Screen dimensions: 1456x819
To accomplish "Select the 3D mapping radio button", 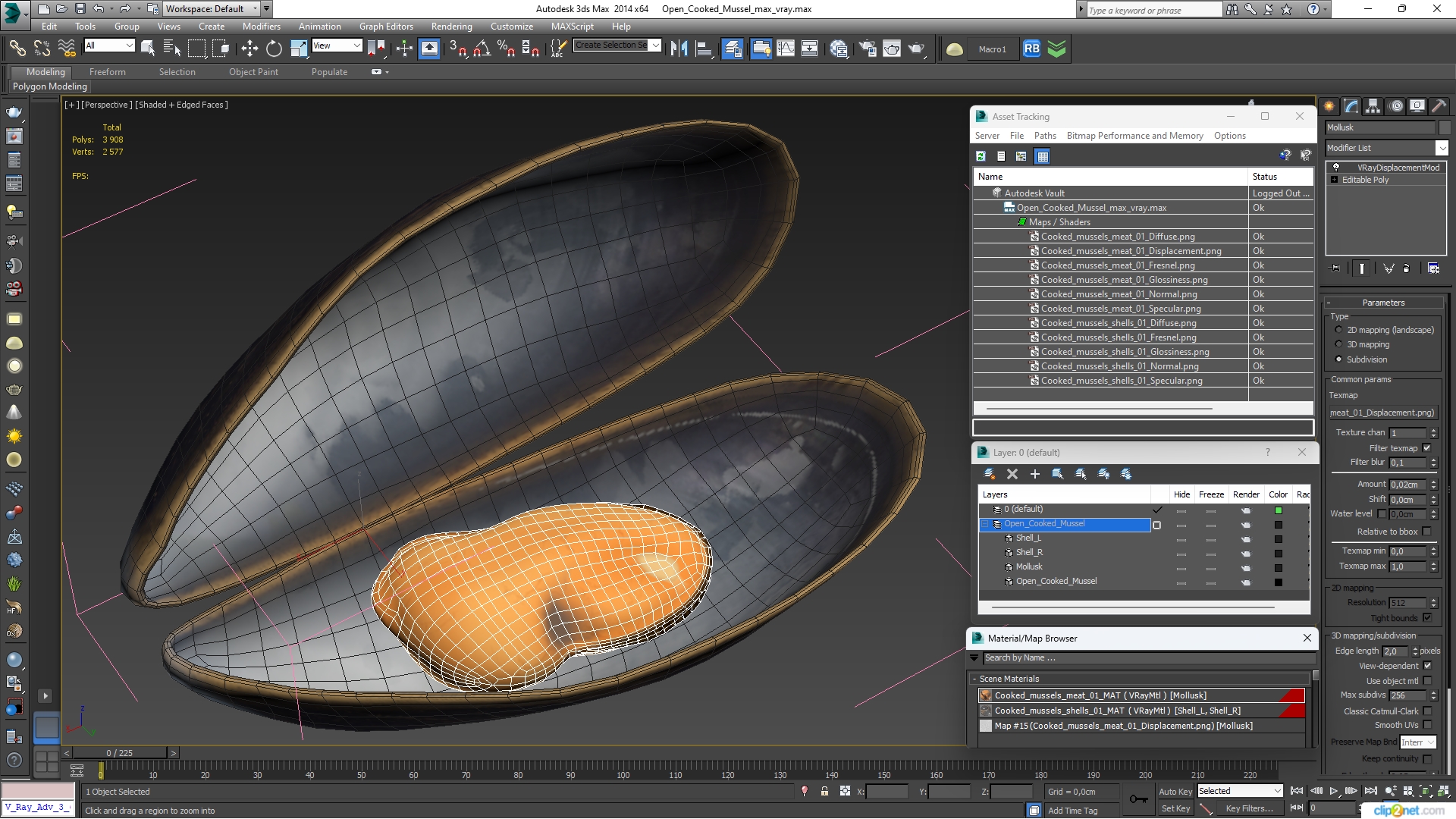I will (1338, 344).
